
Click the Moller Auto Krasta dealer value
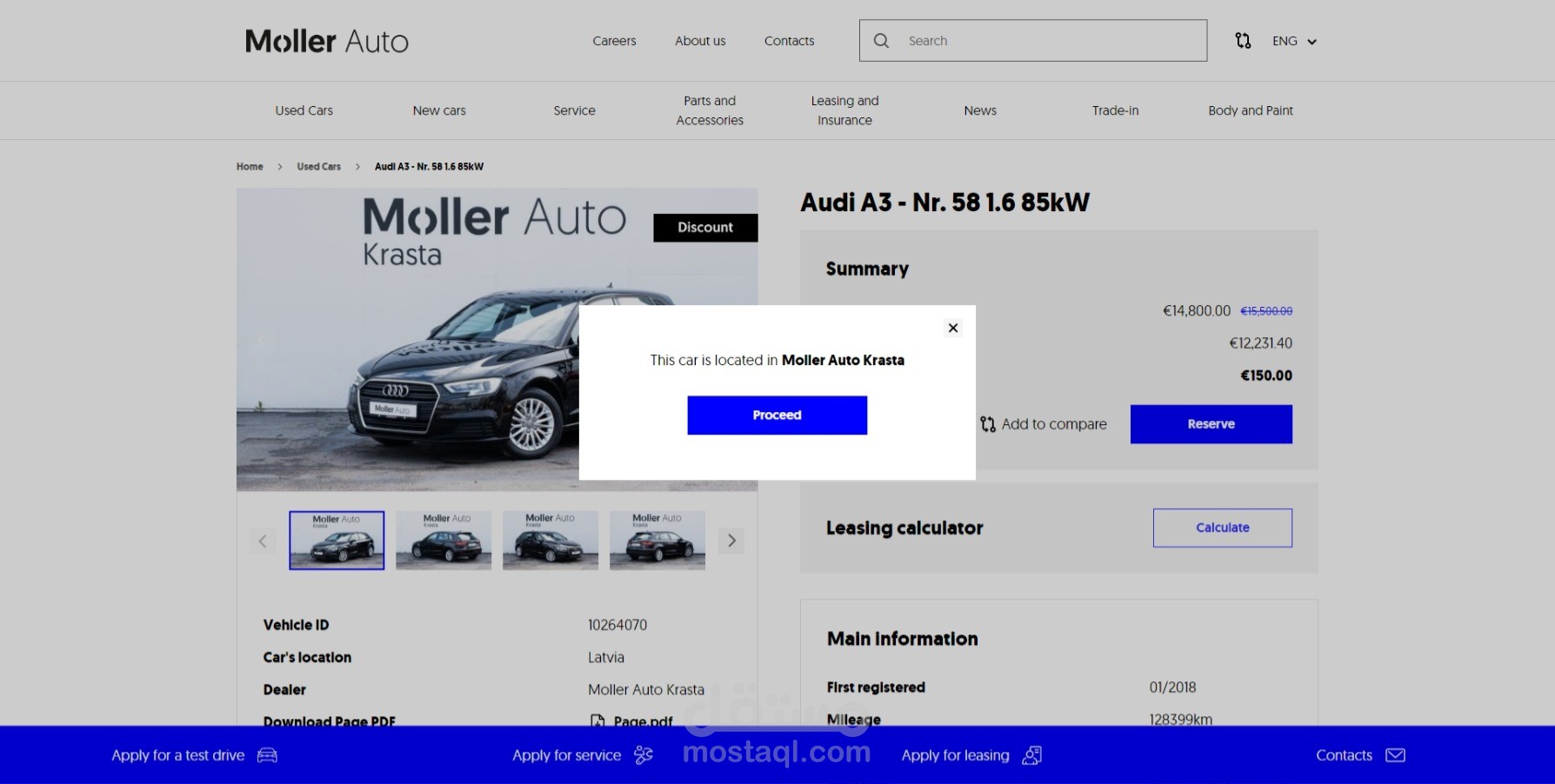click(646, 689)
